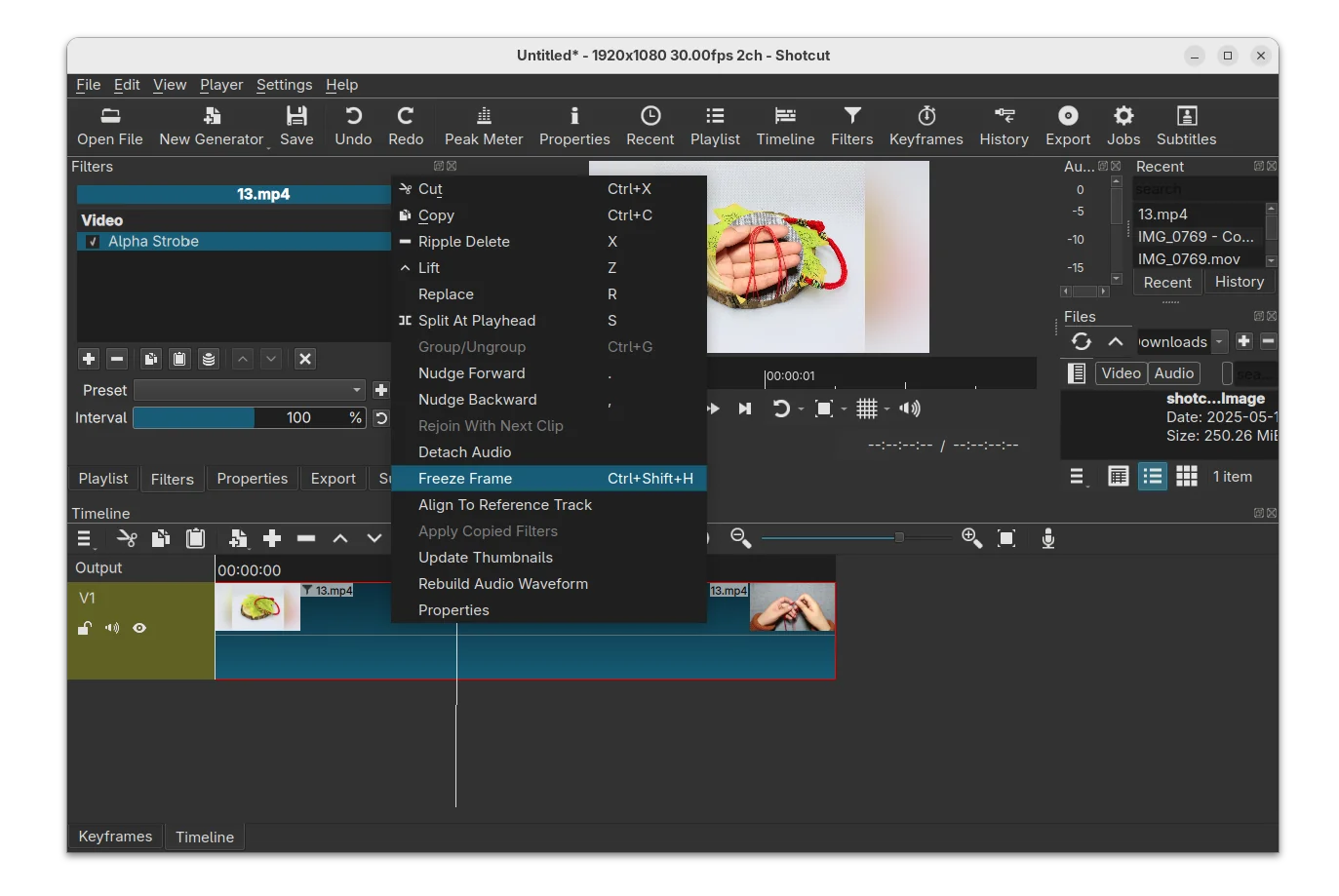The width and height of the screenshot is (1339, 896).
Task: Adjust the Interval slider
Action: (249, 418)
